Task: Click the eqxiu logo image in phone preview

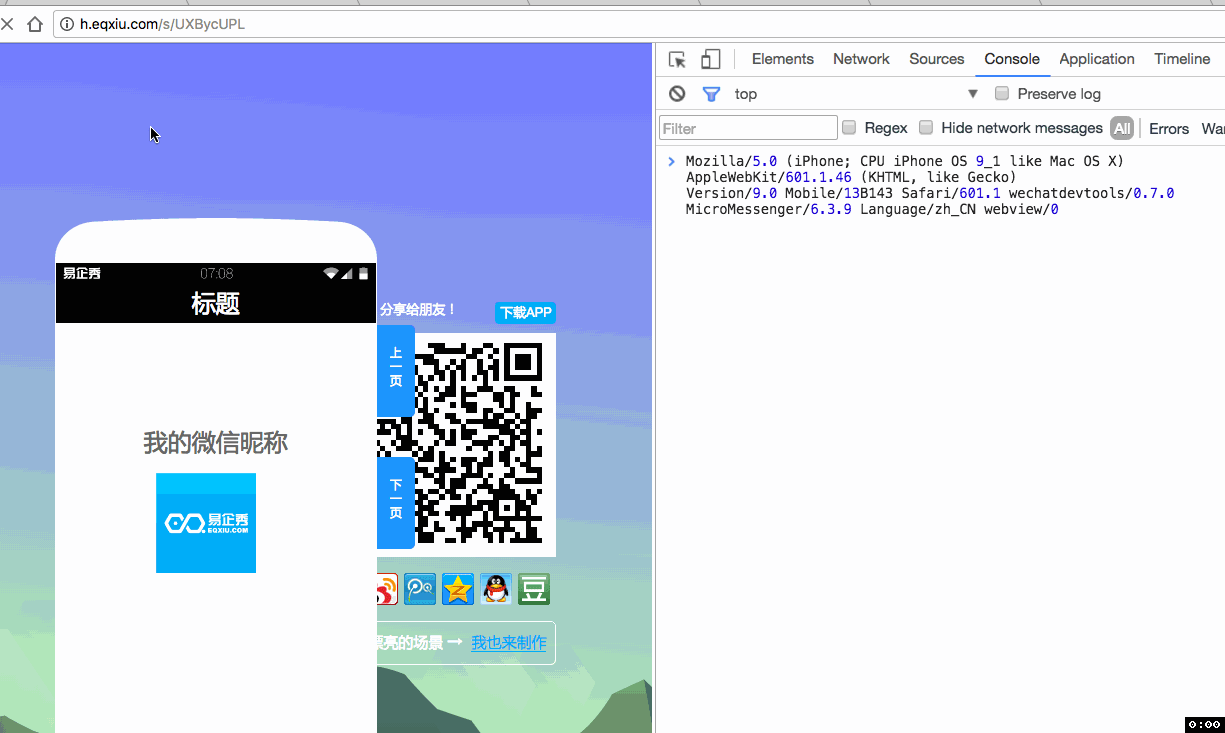Action: pos(206,523)
